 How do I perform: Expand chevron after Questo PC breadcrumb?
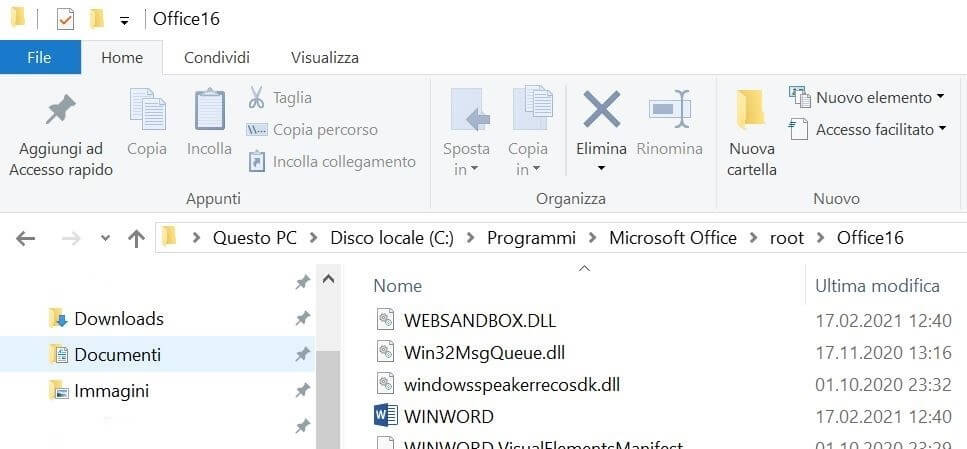(x=314, y=238)
